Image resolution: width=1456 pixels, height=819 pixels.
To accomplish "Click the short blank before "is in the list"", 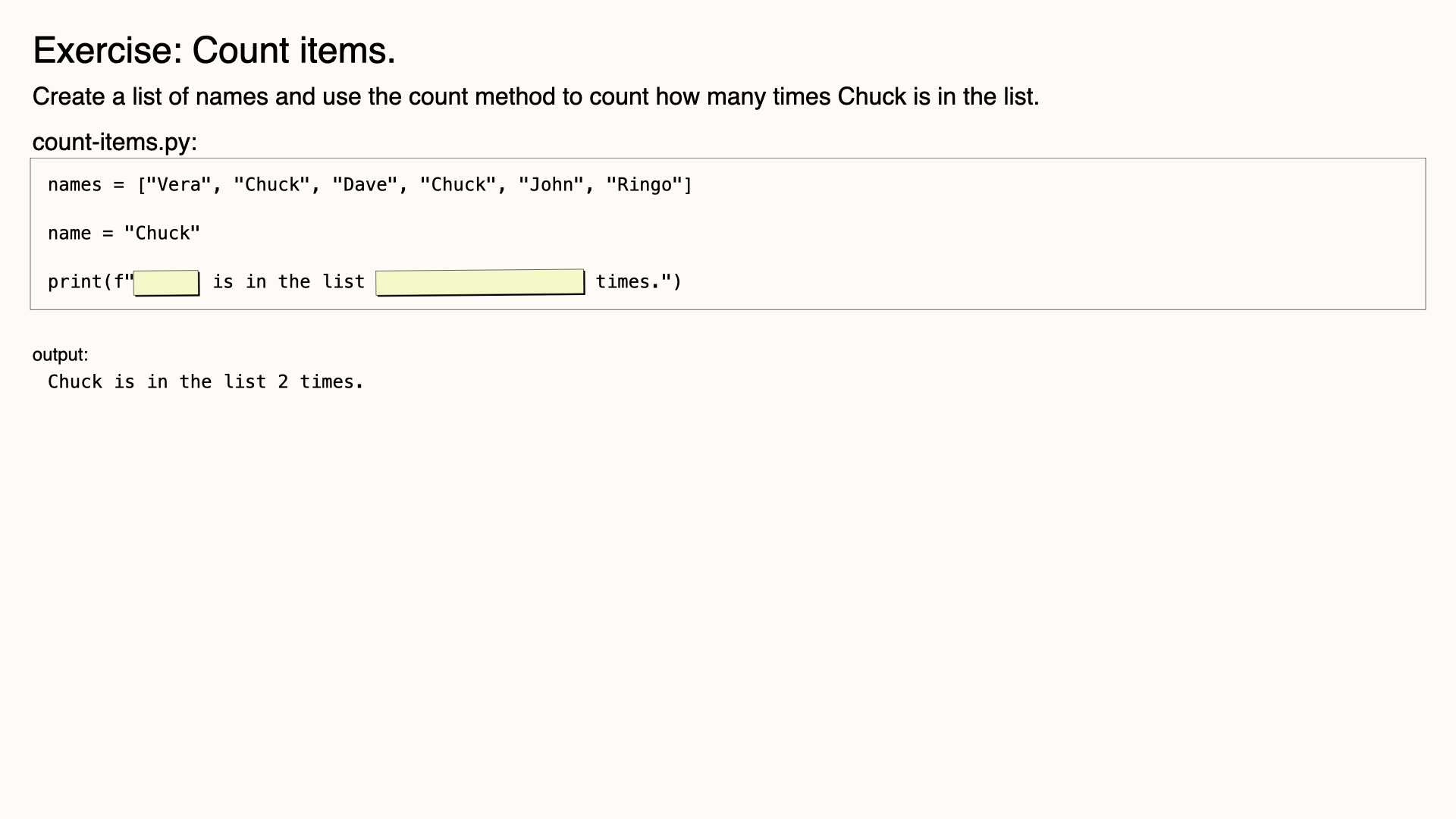I will click(167, 283).
